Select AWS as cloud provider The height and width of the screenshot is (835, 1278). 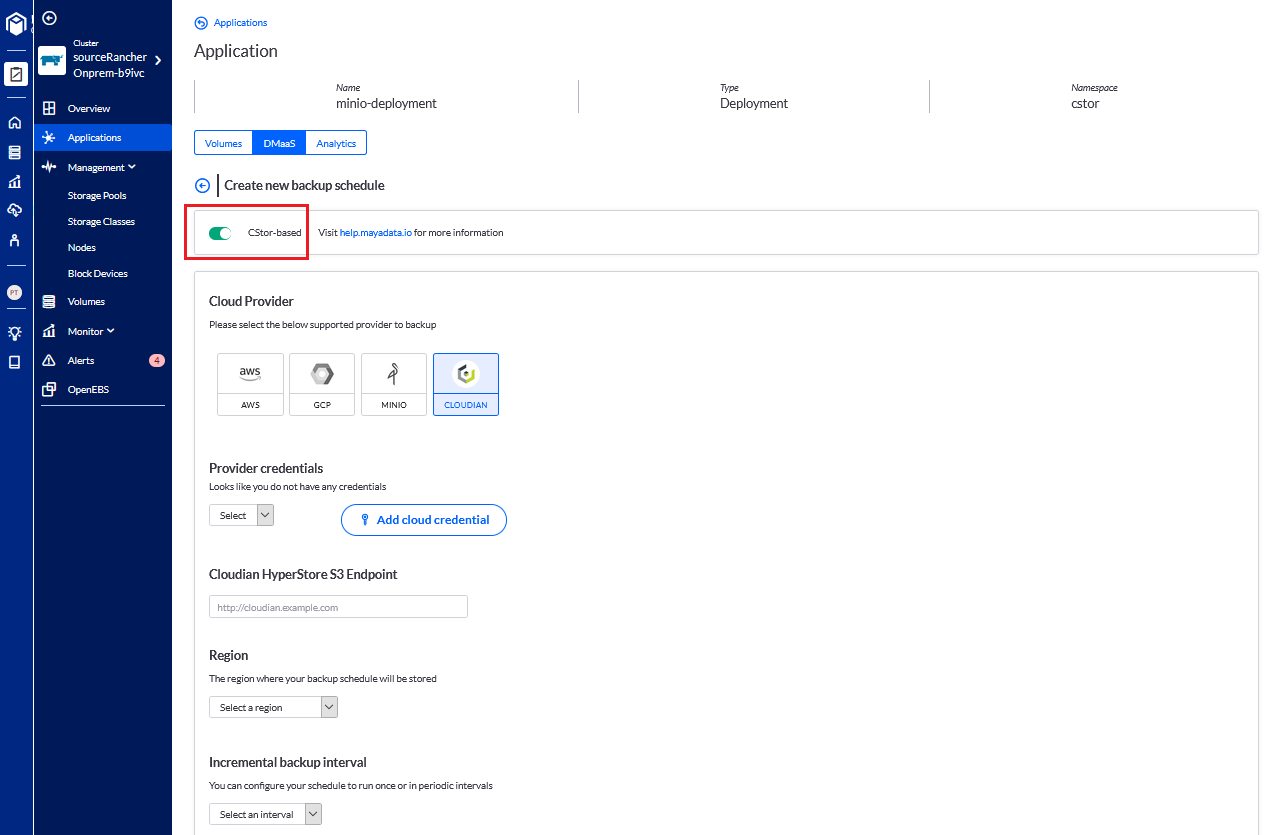click(250, 384)
